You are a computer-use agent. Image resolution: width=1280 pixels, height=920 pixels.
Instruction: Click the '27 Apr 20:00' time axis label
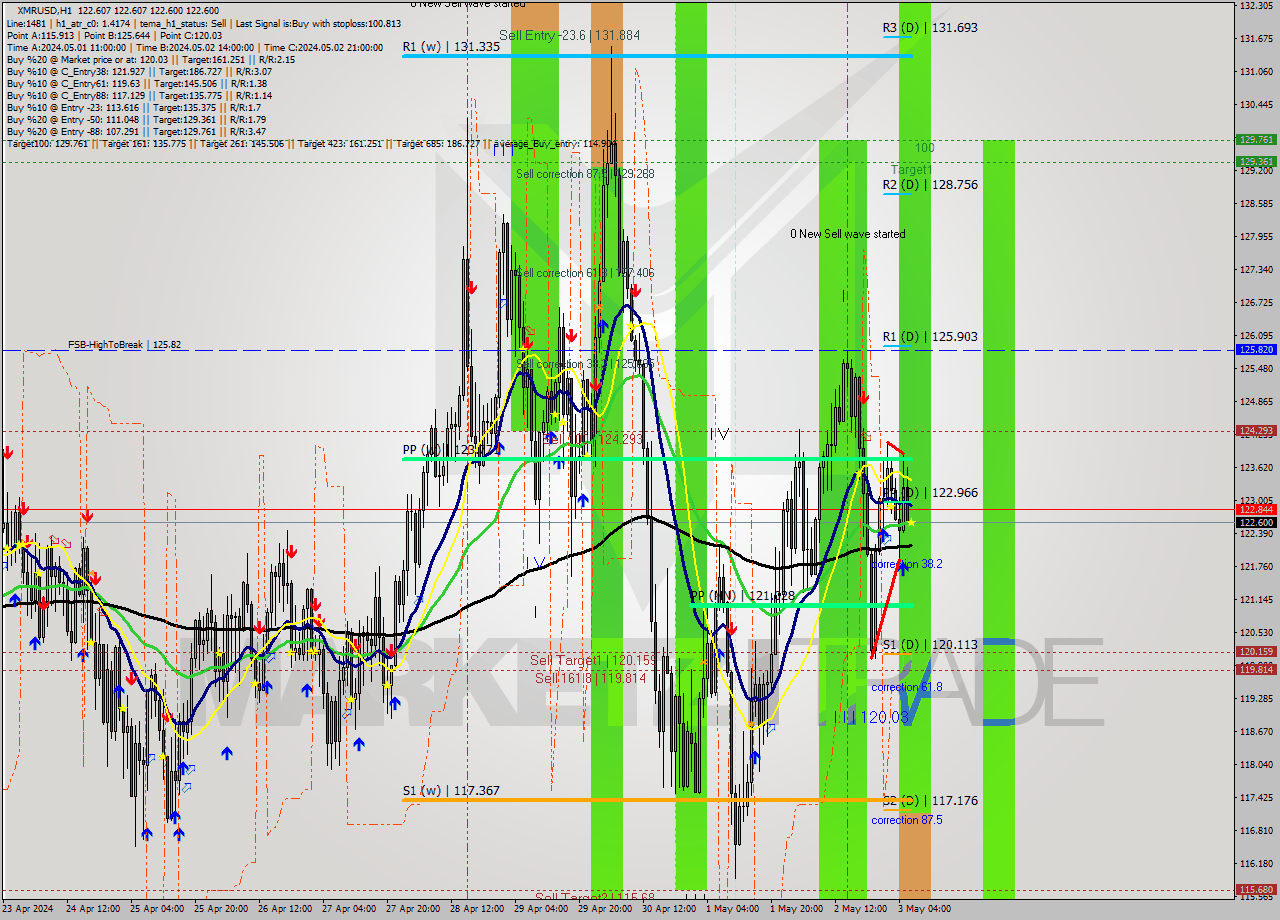point(413,909)
